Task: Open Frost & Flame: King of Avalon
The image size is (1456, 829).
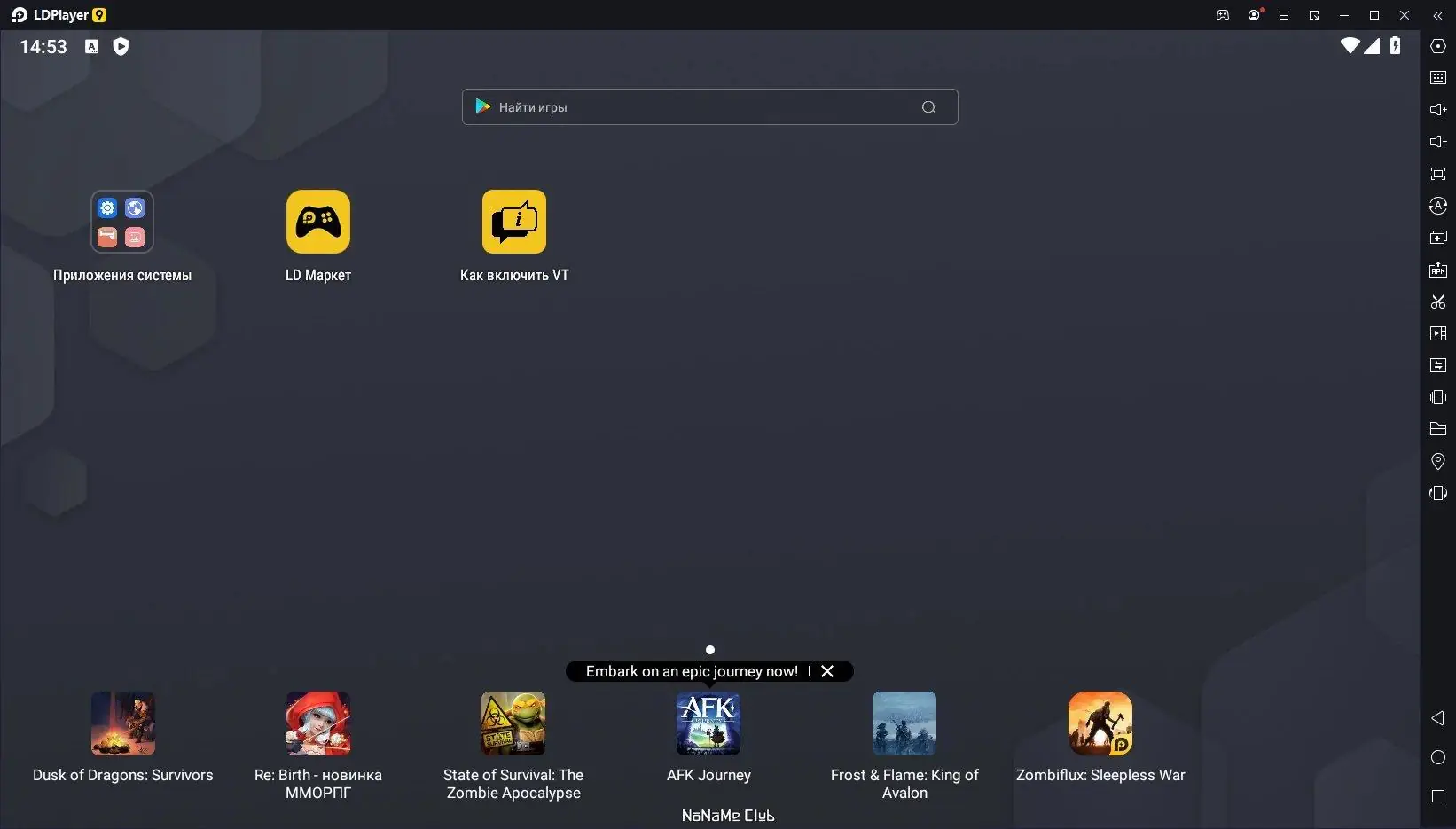Action: click(904, 723)
